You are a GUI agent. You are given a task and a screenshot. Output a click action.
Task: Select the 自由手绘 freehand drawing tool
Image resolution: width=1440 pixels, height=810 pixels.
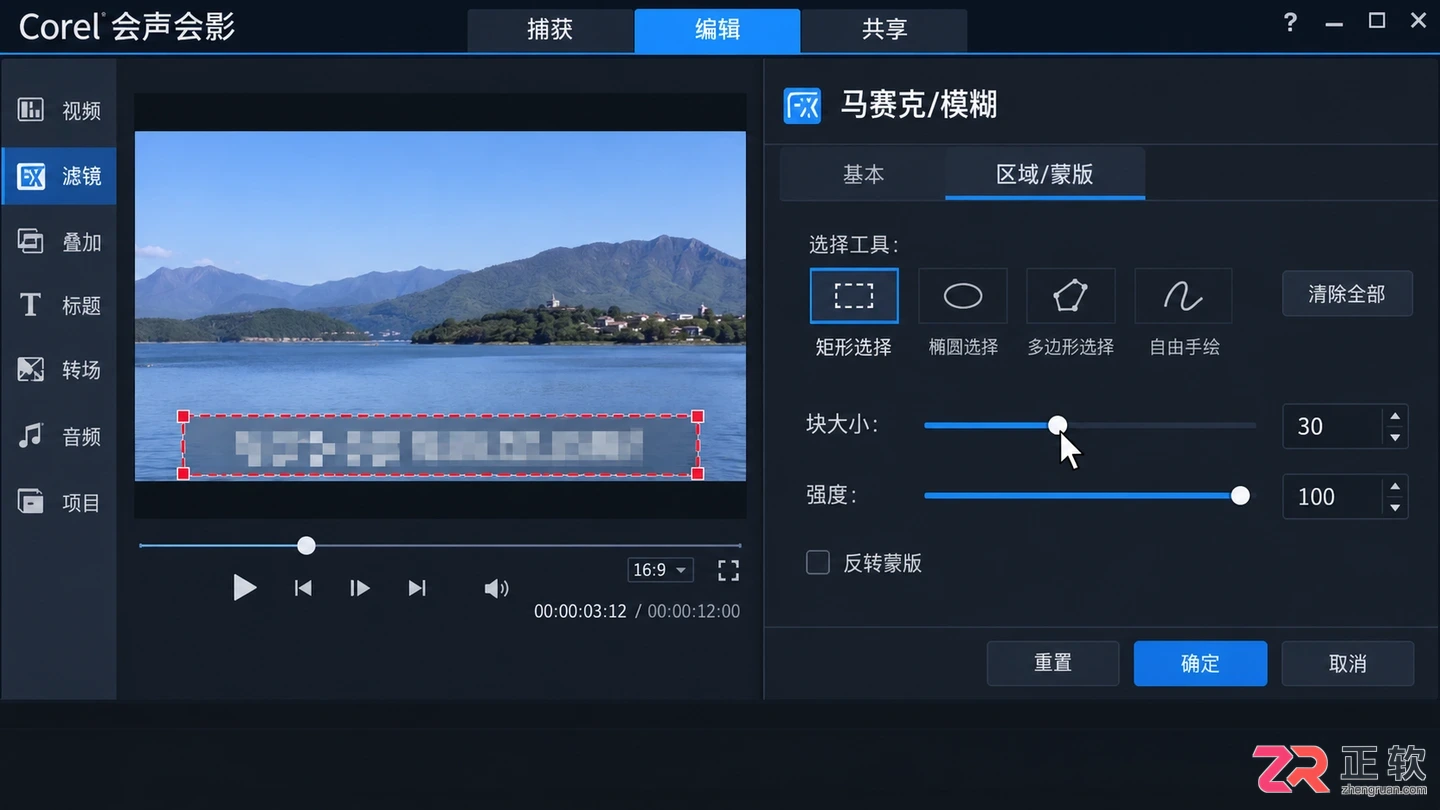(1183, 296)
